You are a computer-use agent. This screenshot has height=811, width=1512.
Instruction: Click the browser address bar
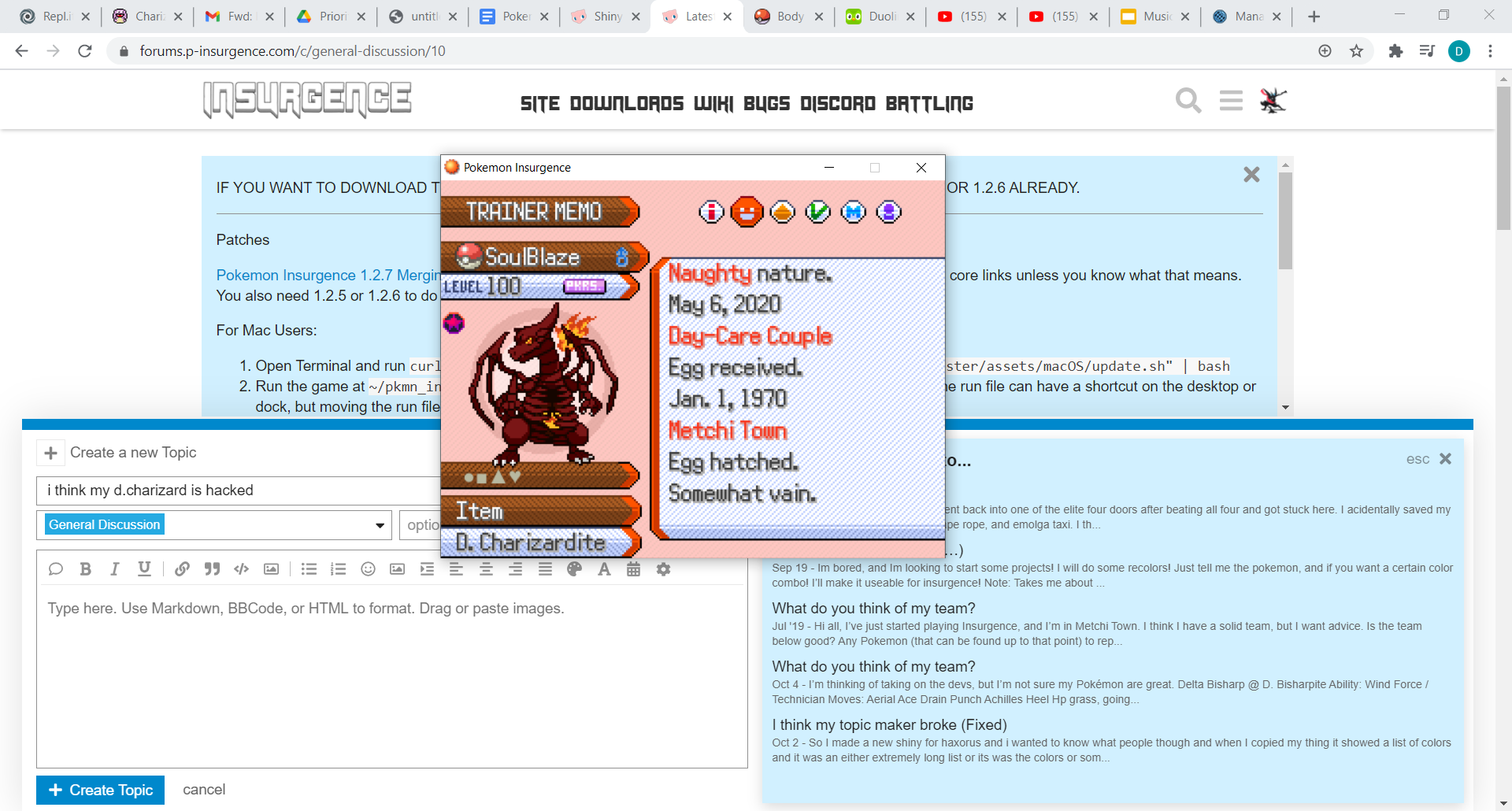tap(709, 51)
